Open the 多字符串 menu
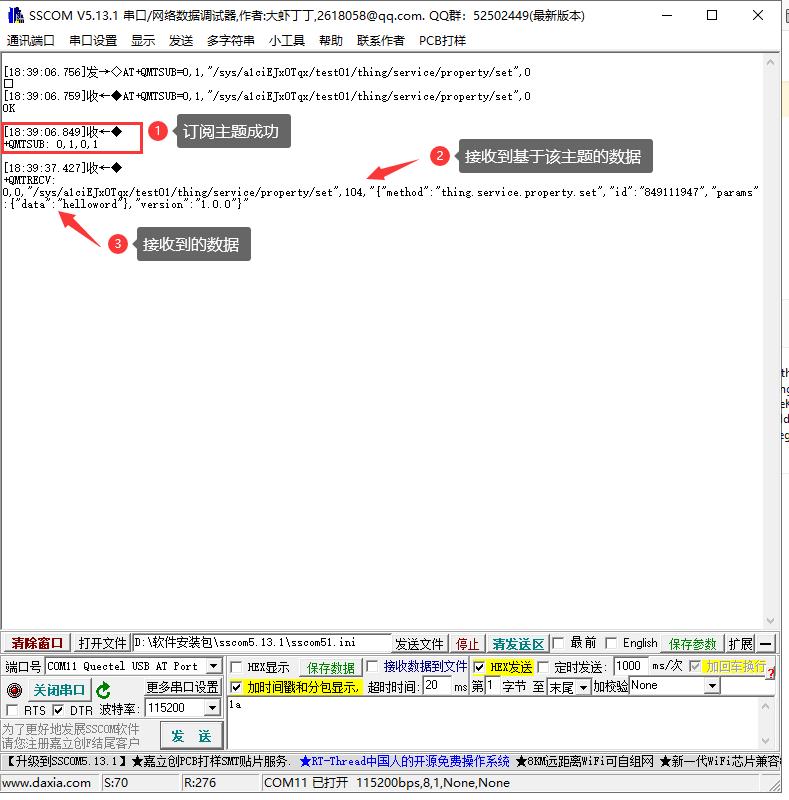The image size is (789, 800). coord(231,40)
